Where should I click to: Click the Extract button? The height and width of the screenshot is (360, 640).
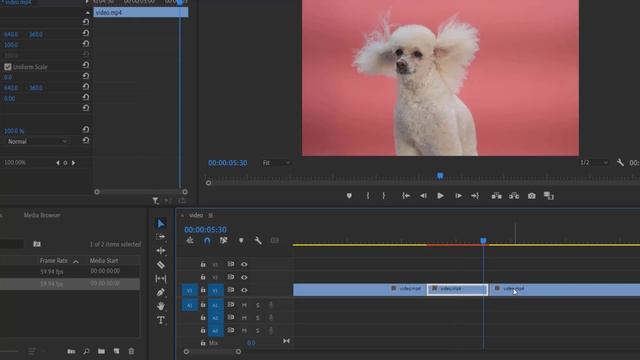coord(514,196)
